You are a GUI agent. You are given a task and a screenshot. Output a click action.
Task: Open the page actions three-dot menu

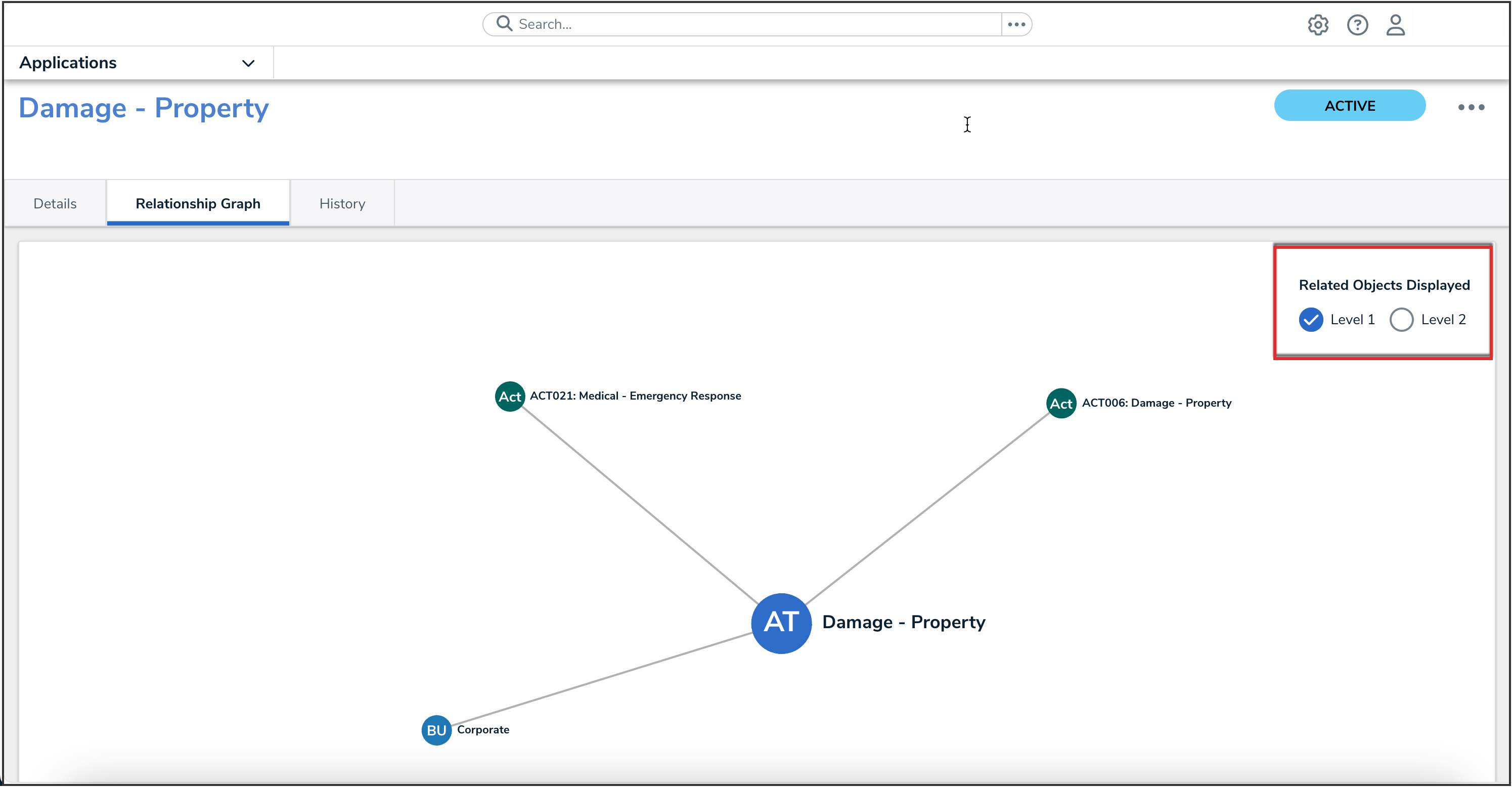(x=1471, y=107)
